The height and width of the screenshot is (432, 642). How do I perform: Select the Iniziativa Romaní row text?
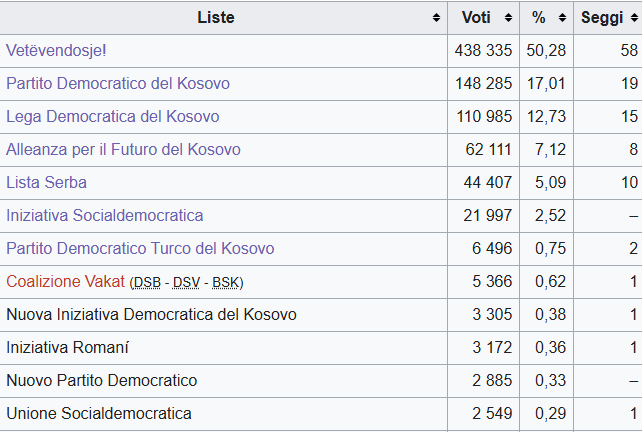67,347
